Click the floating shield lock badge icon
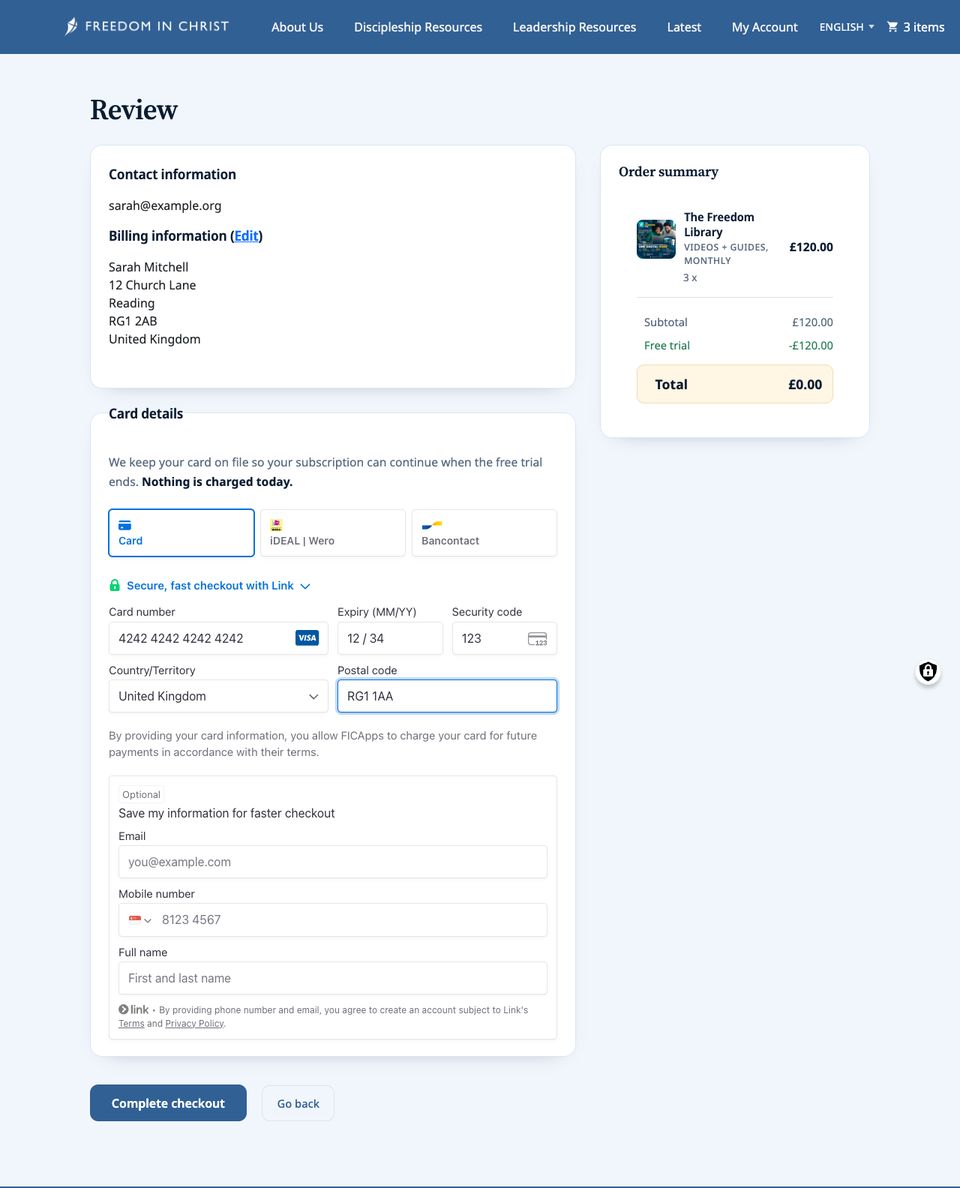The height and width of the screenshot is (1188, 960). pyautogui.click(x=928, y=671)
